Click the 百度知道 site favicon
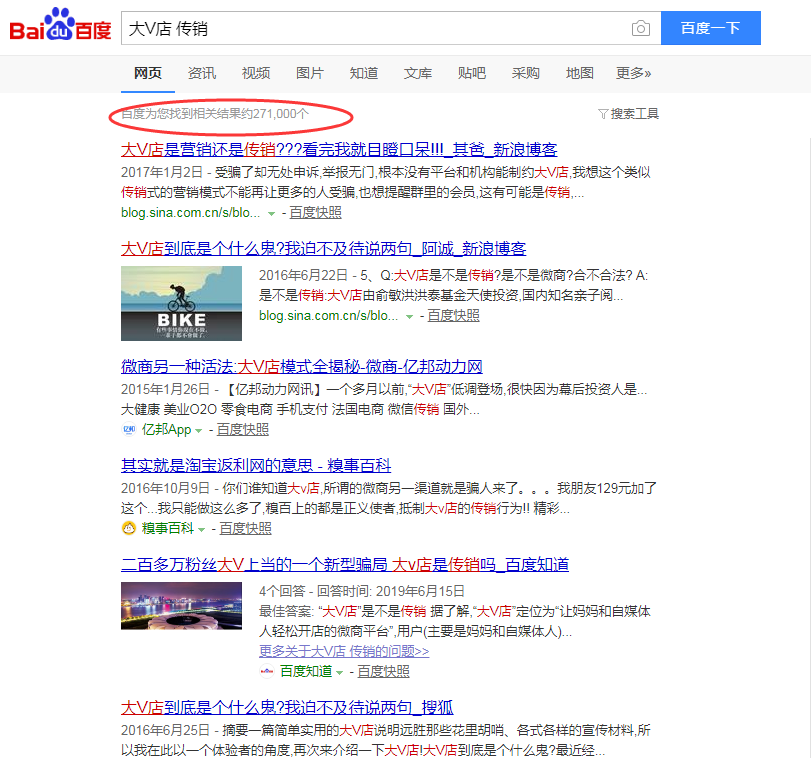The image size is (811, 758). [266, 671]
